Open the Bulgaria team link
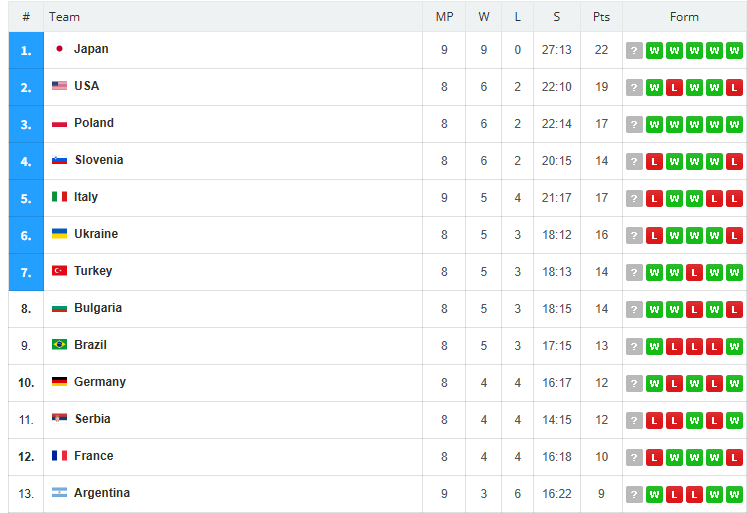 (98, 308)
